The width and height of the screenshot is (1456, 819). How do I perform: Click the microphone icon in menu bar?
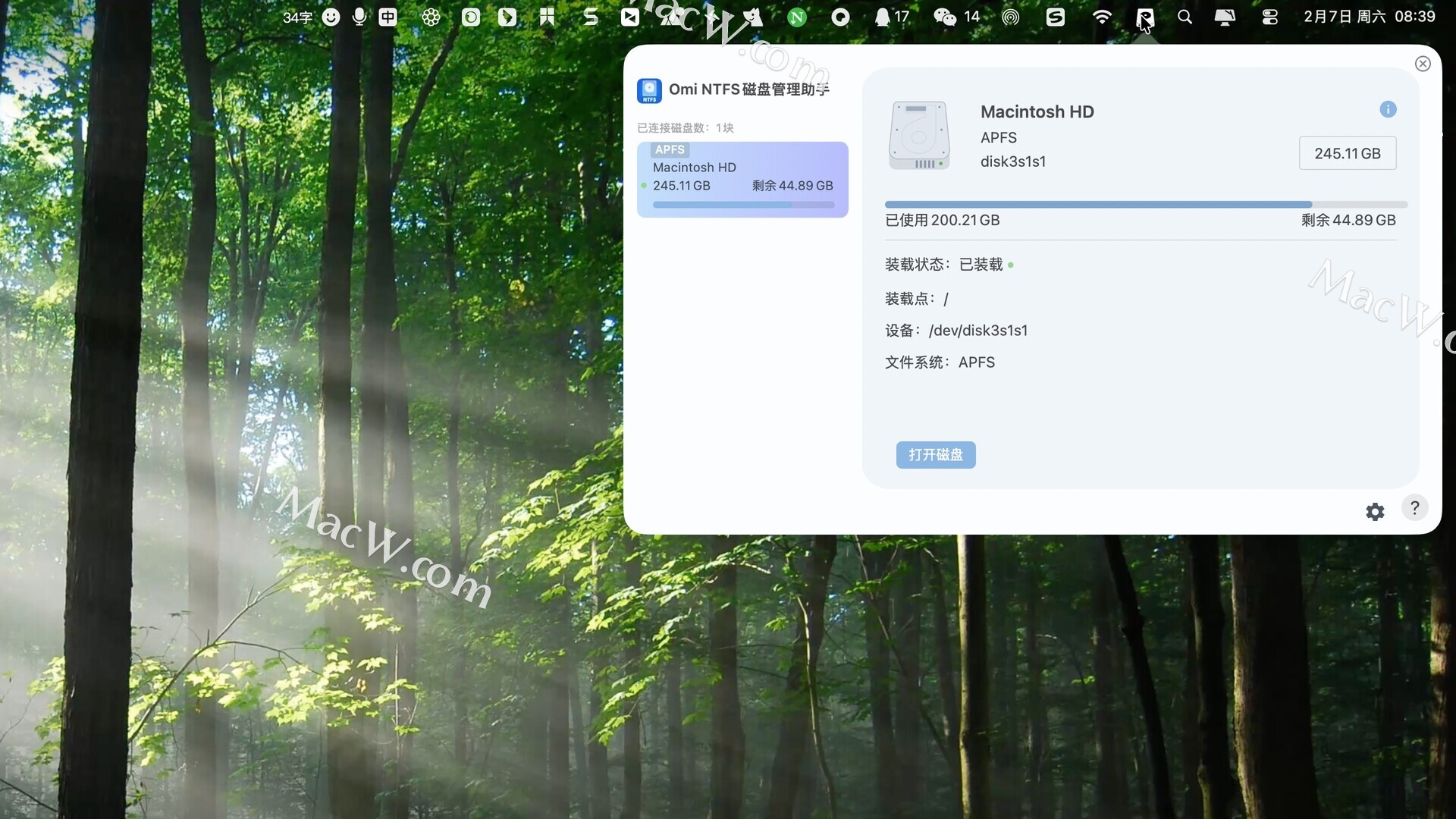359,17
